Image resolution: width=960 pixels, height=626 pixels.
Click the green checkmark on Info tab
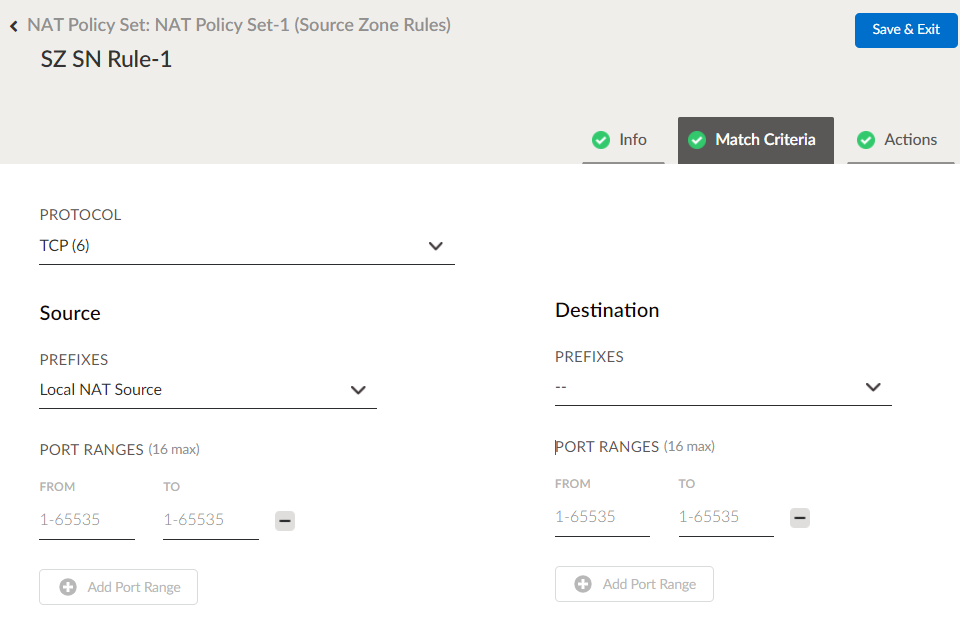601,140
